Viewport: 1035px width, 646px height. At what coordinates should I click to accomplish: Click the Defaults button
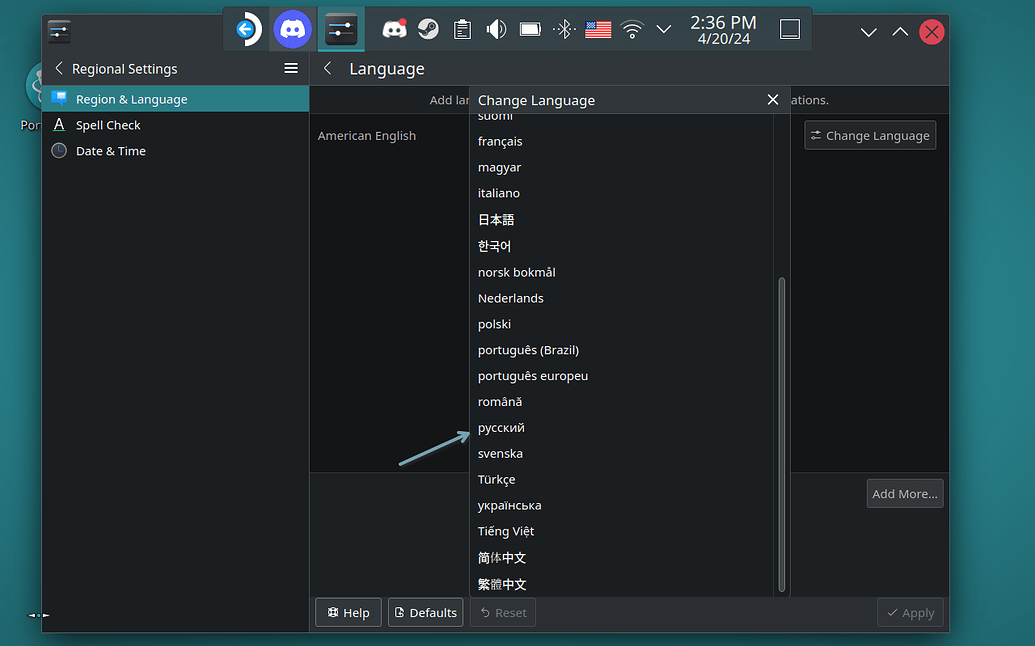[x=425, y=612]
